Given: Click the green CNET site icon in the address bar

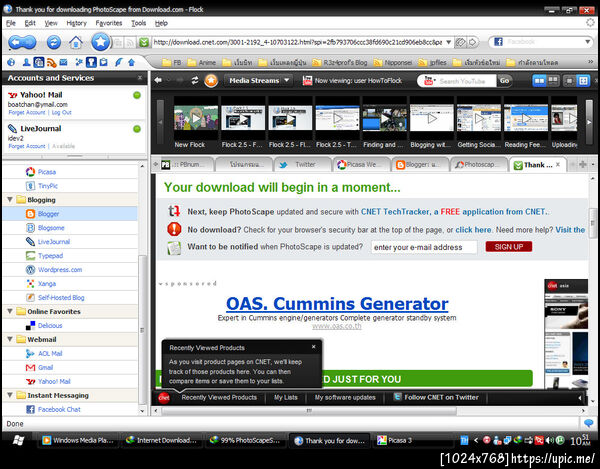Looking at the screenshot, I should pyautogui.click(x=144, y=42).
